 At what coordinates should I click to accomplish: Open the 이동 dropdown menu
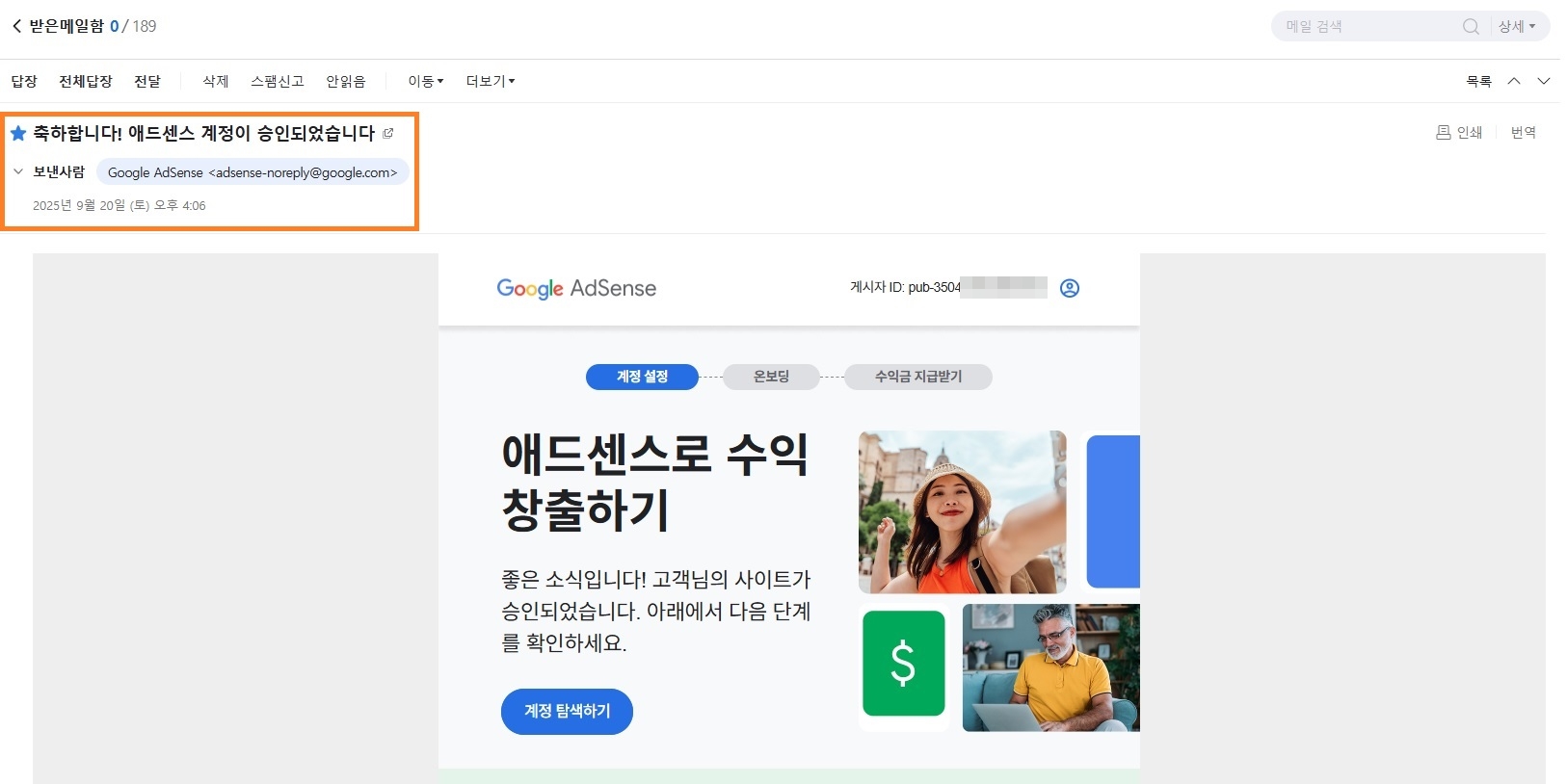pos(425,81)
